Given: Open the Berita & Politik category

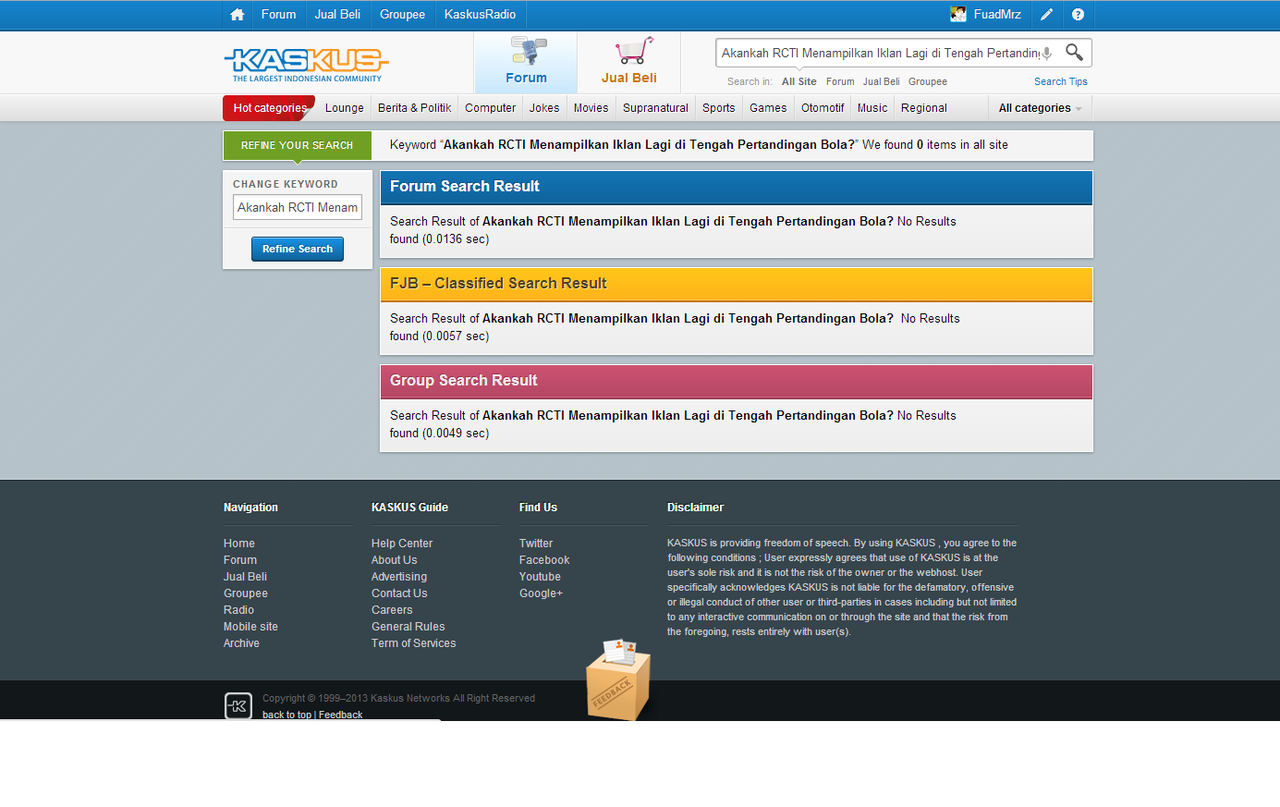Looking at the screenshot, I should pyautogui.click(x=414, y=108).
